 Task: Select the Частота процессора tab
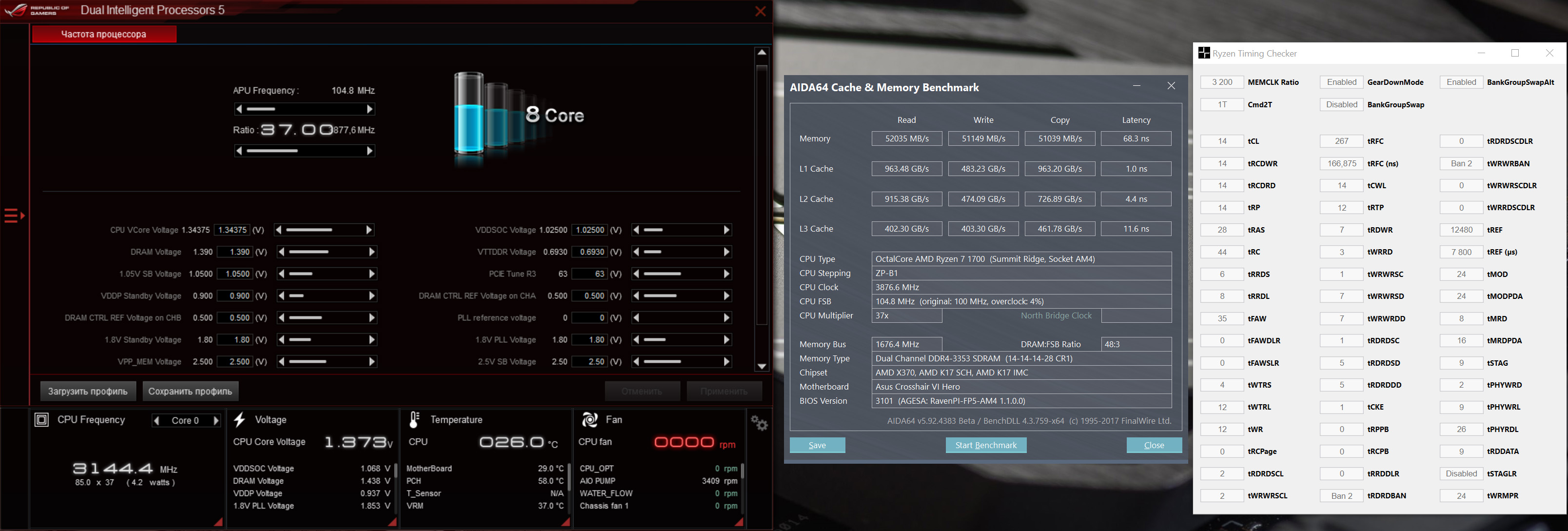[104, 34]
